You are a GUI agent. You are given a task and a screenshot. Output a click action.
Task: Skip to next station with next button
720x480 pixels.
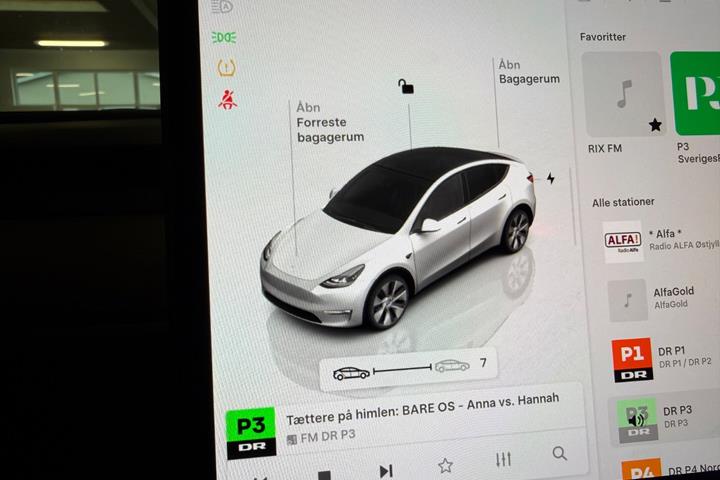[386, 471]
